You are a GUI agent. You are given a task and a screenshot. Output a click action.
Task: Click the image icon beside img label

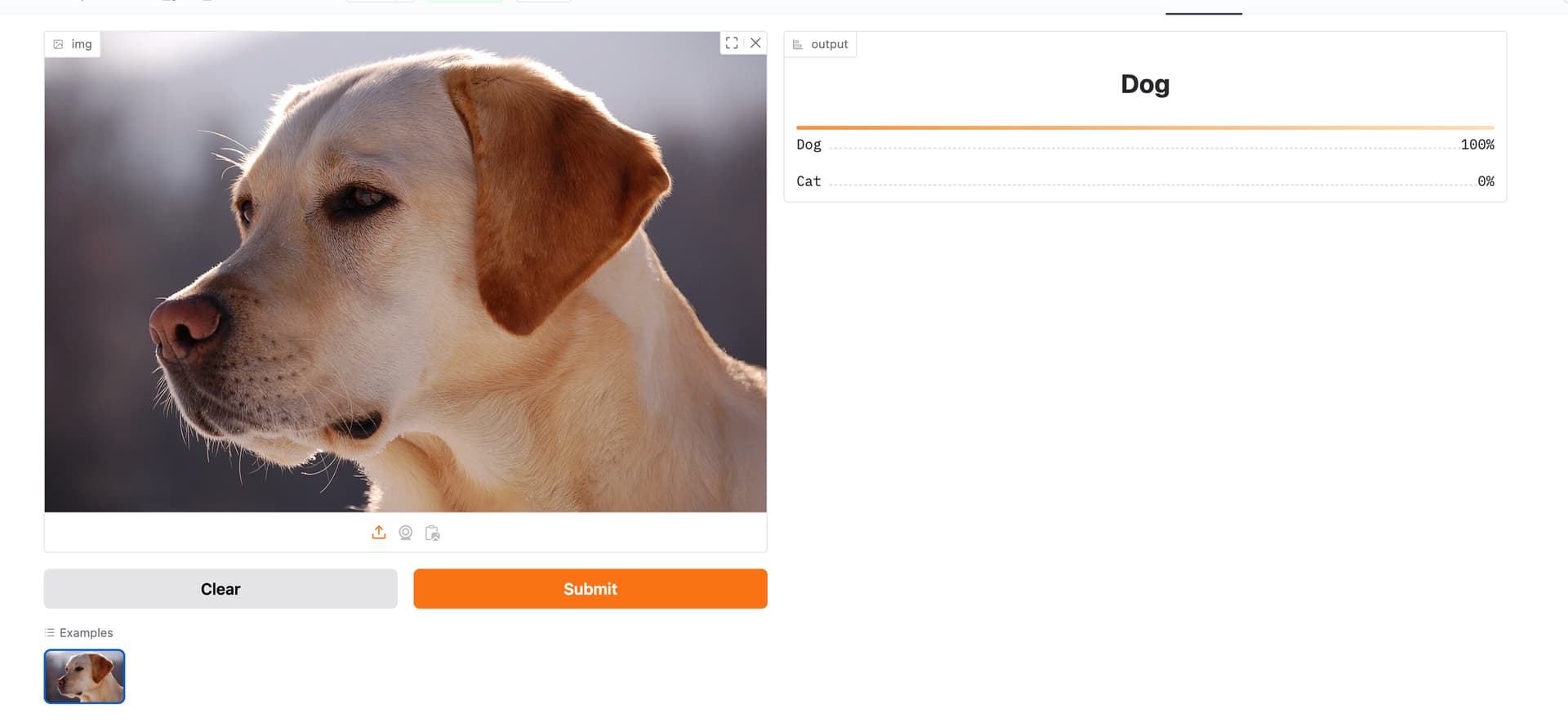pos(58,44)
